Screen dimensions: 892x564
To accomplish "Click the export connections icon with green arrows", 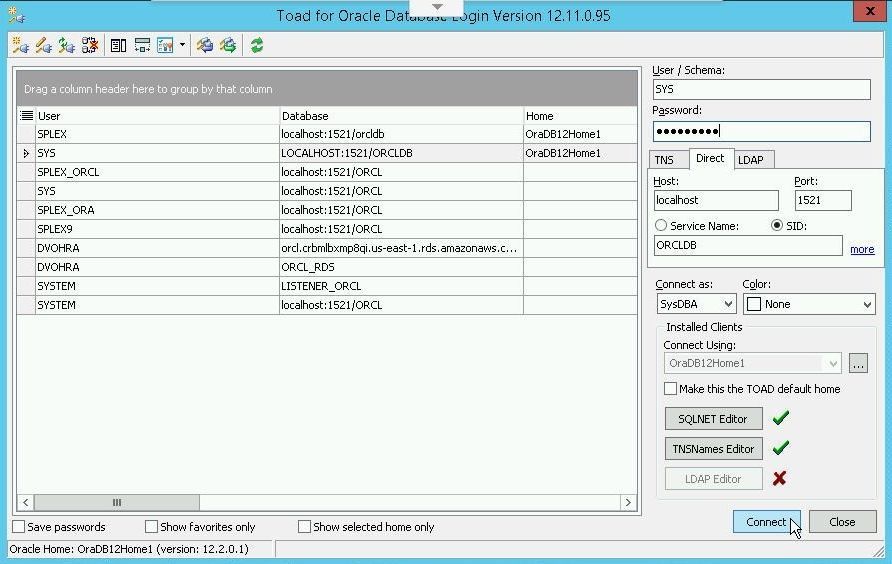I will [228, 45].
